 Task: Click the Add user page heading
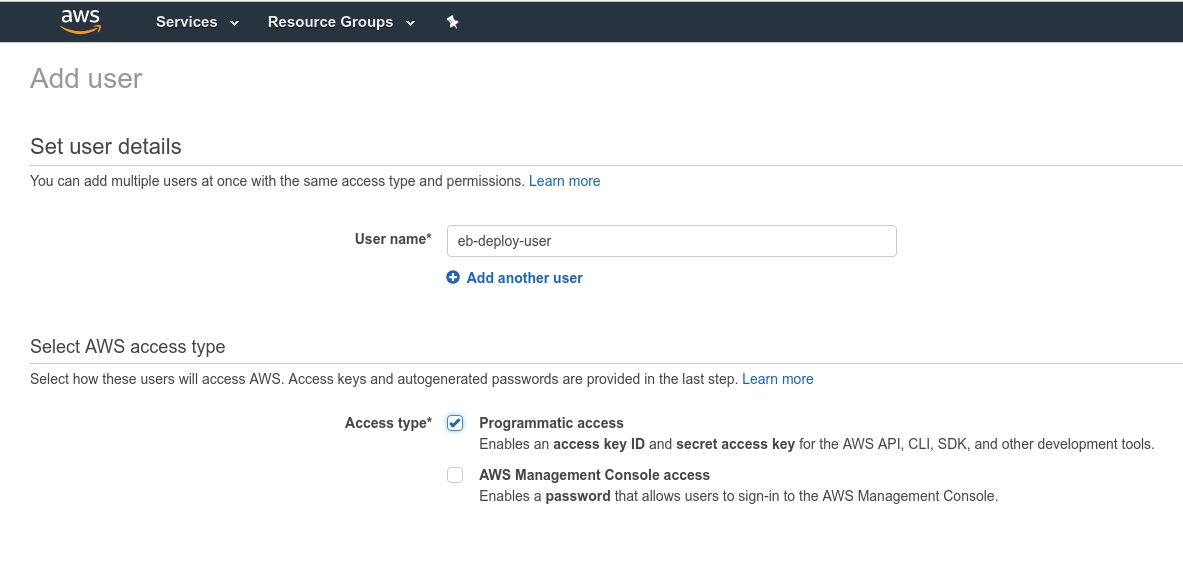click(x=86, y=78)
